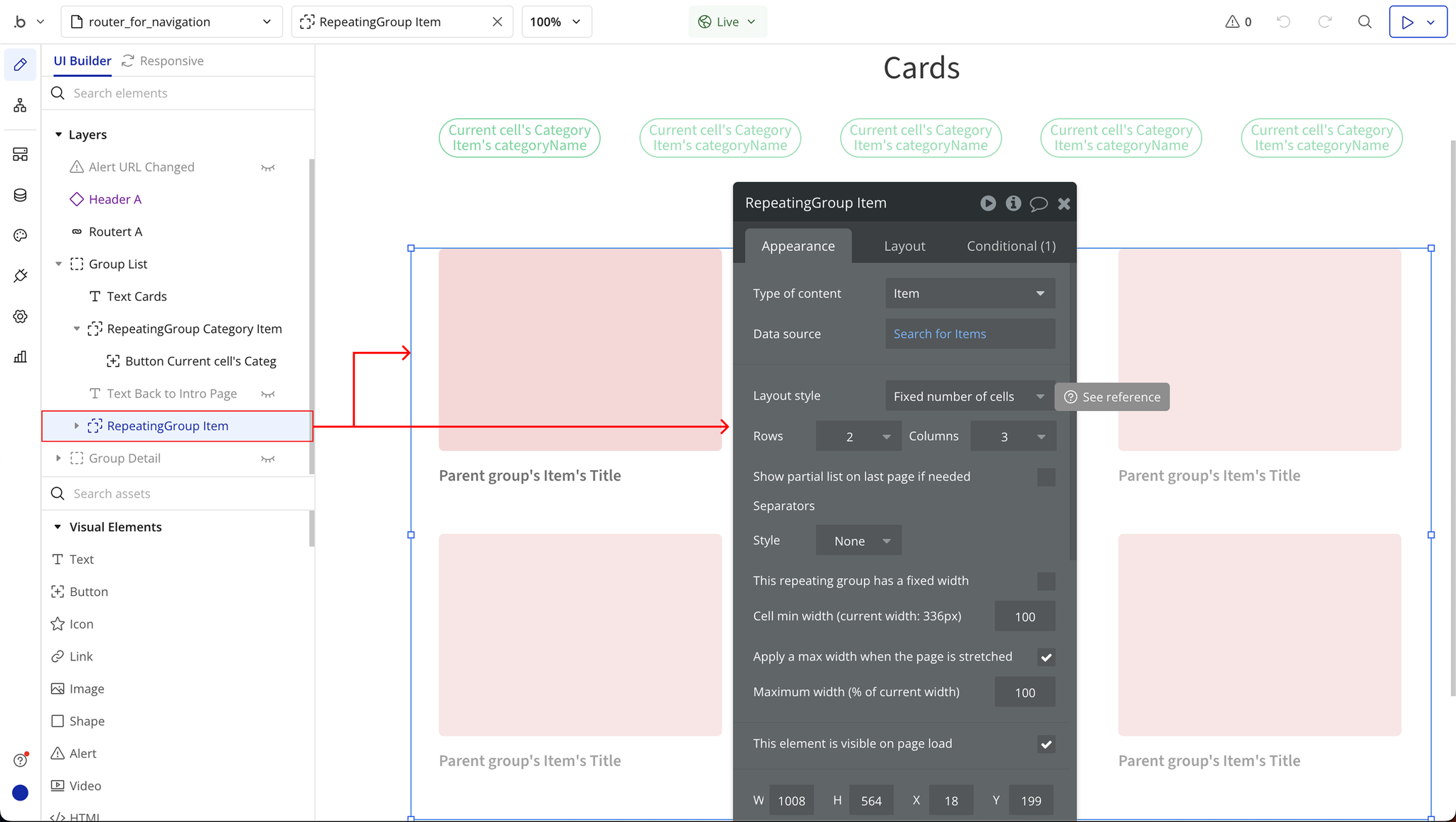Viewport: 1456px width, 822px height.
Task: Uncheck element is visible on page load
Action: point(1046,744)
